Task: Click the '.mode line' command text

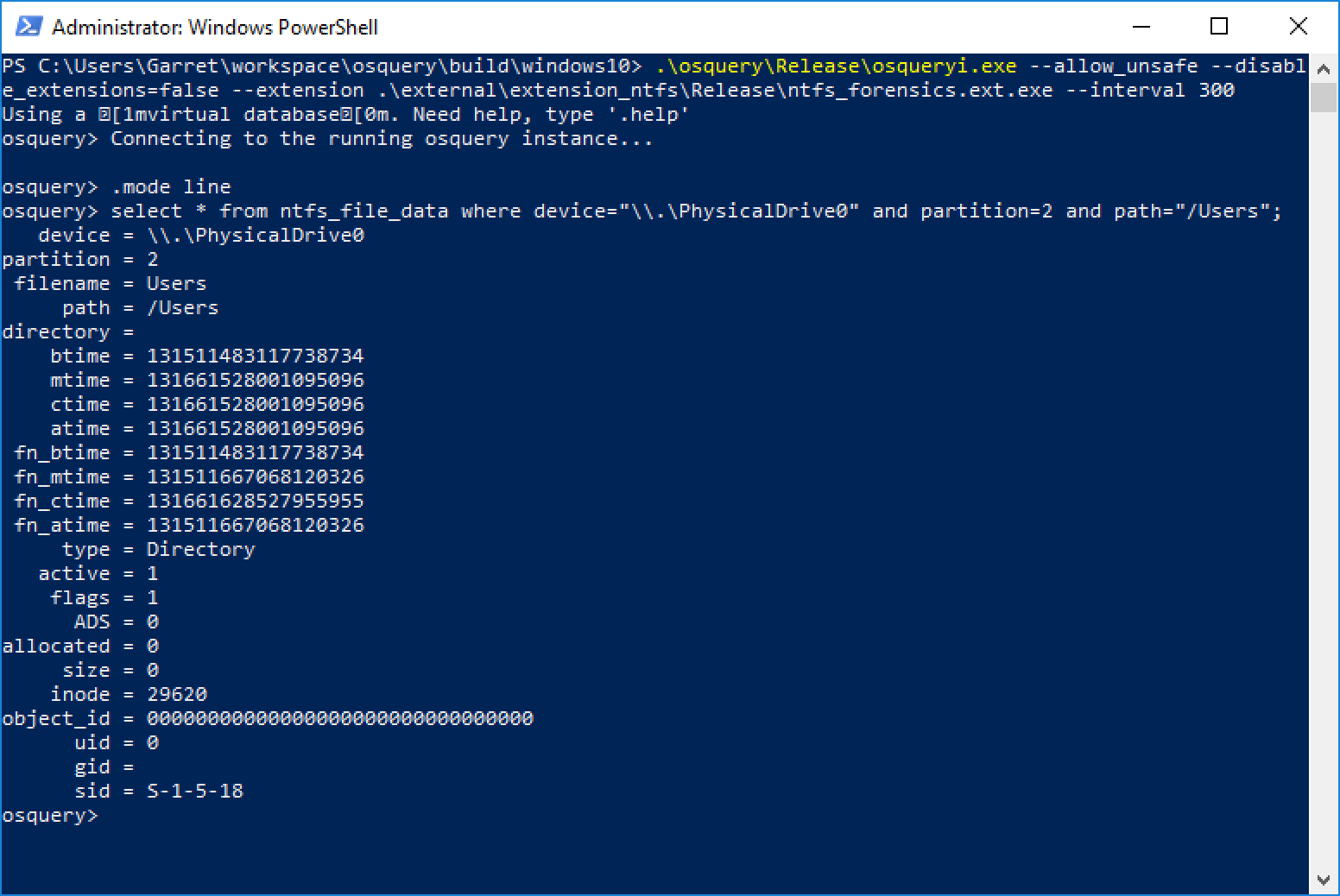Action: (x=171, y=187)
